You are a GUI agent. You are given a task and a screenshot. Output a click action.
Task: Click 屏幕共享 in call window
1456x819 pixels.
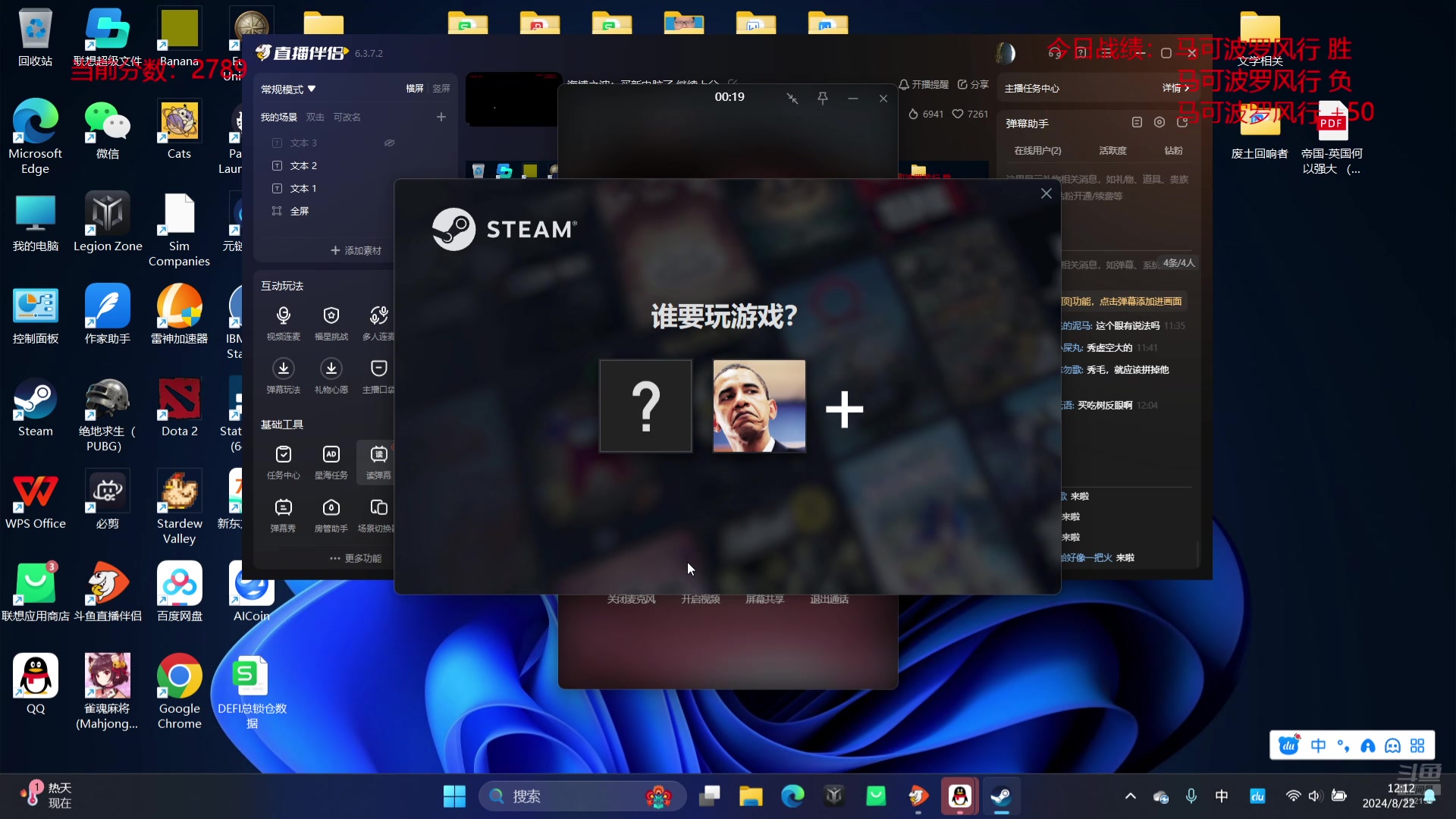click(764, 599)
